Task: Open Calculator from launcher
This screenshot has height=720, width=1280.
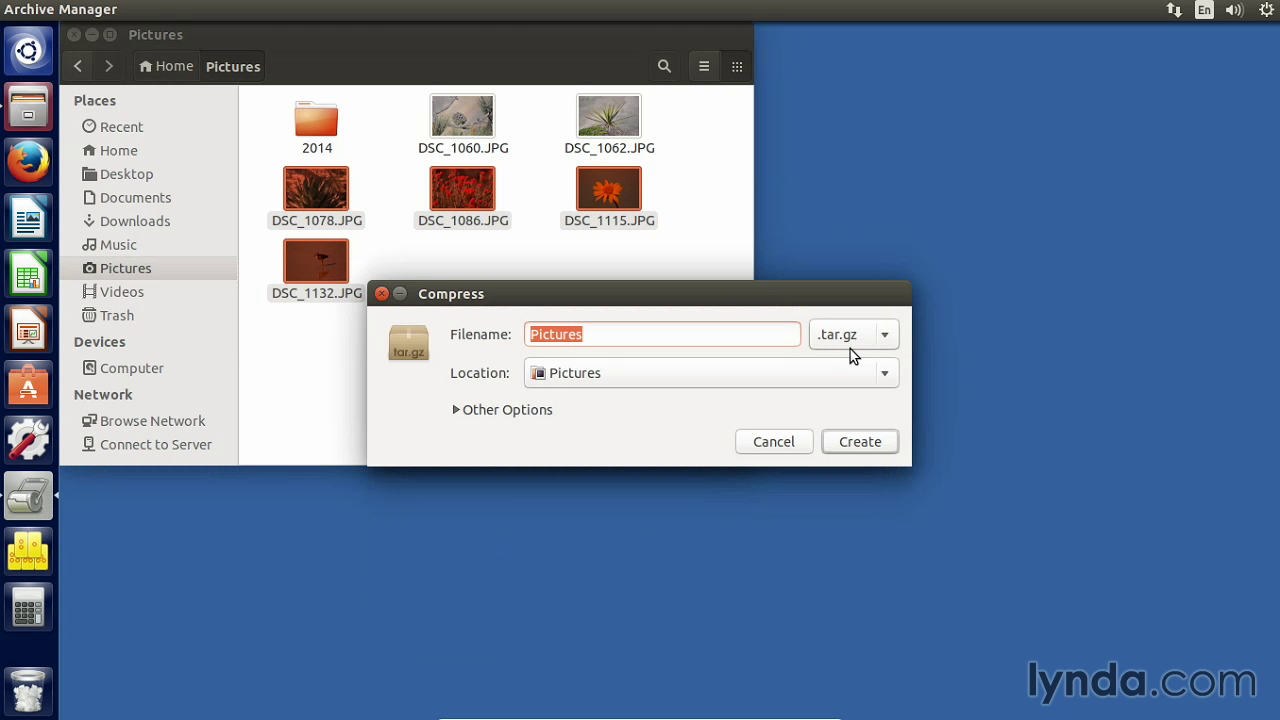Action: (28, 606)
